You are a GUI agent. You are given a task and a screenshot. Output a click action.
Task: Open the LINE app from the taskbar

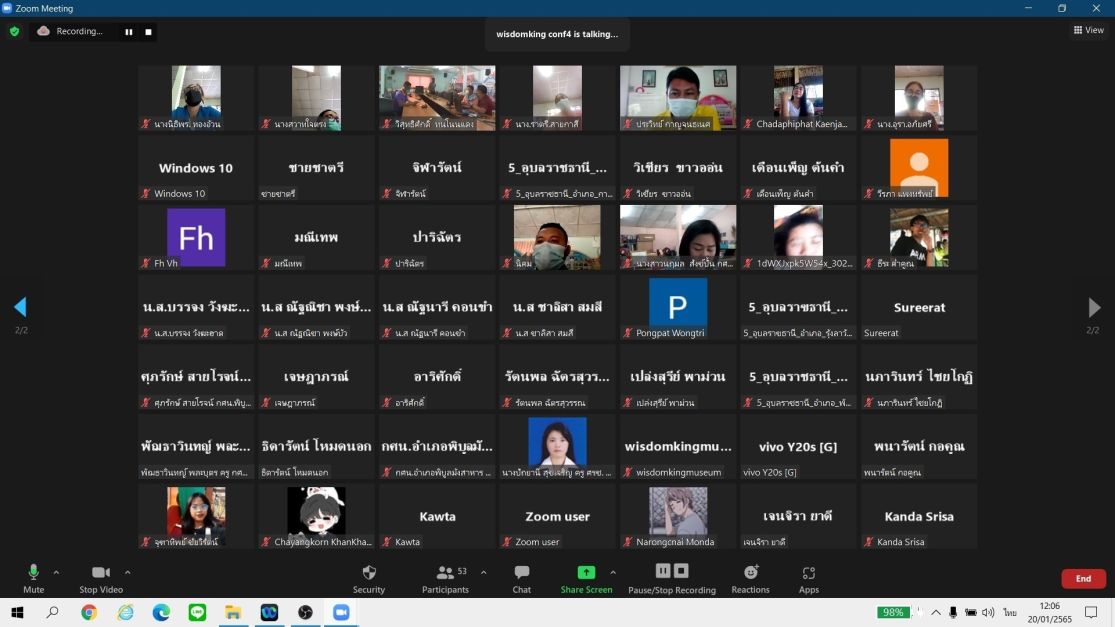[197, 612]
